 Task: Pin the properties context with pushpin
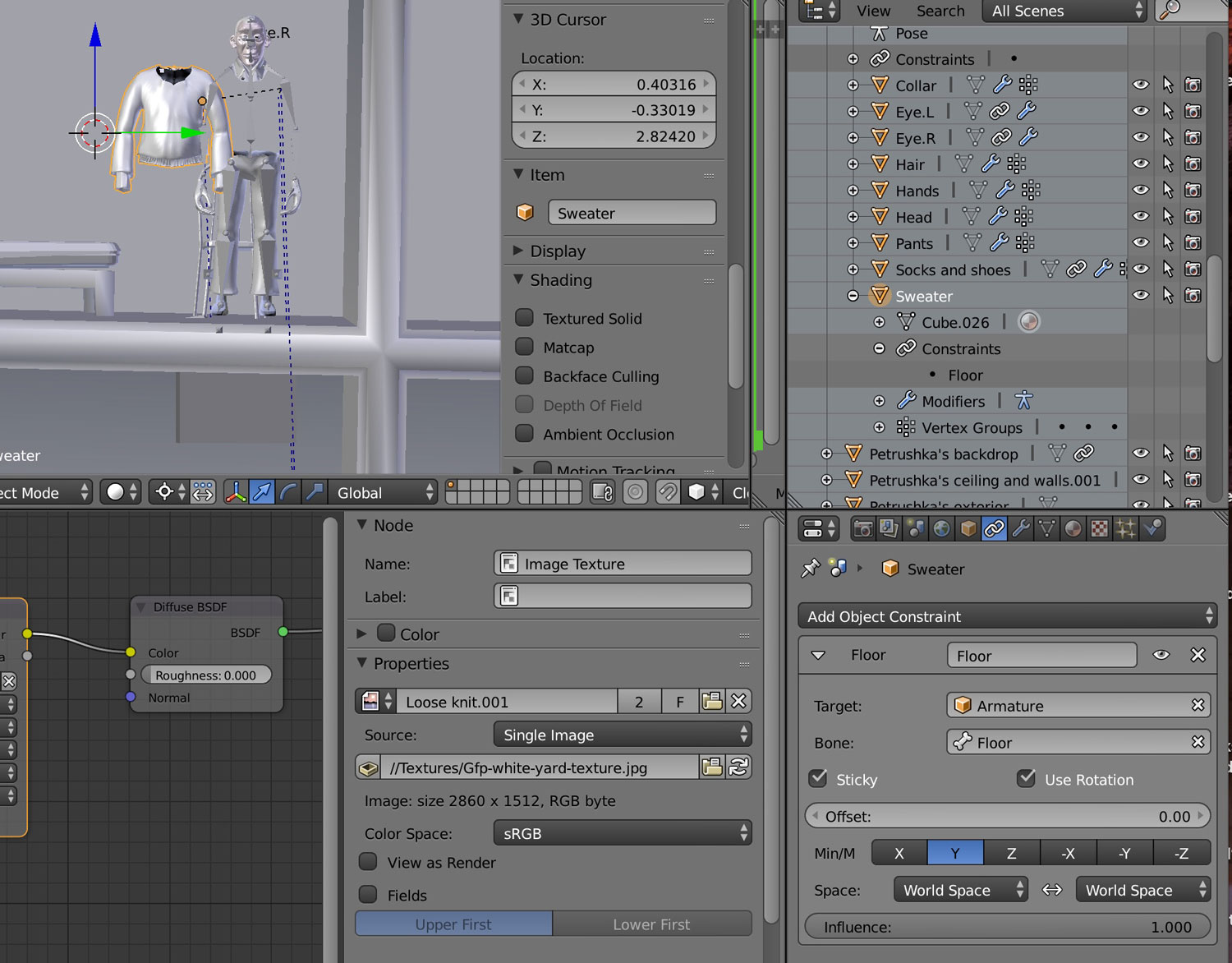[x=811, y=569]
